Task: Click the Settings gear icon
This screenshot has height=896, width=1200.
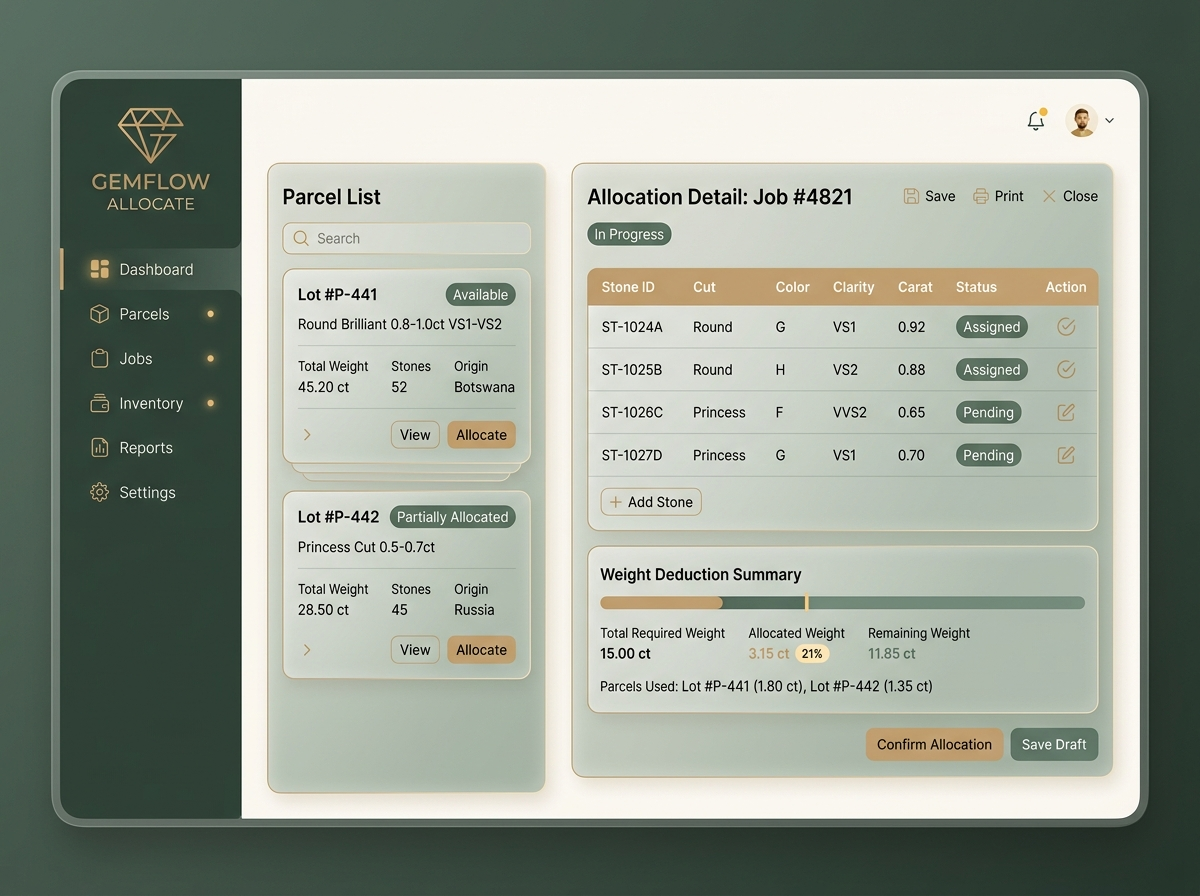Action: pyautogui.click(x=99, y=492)
